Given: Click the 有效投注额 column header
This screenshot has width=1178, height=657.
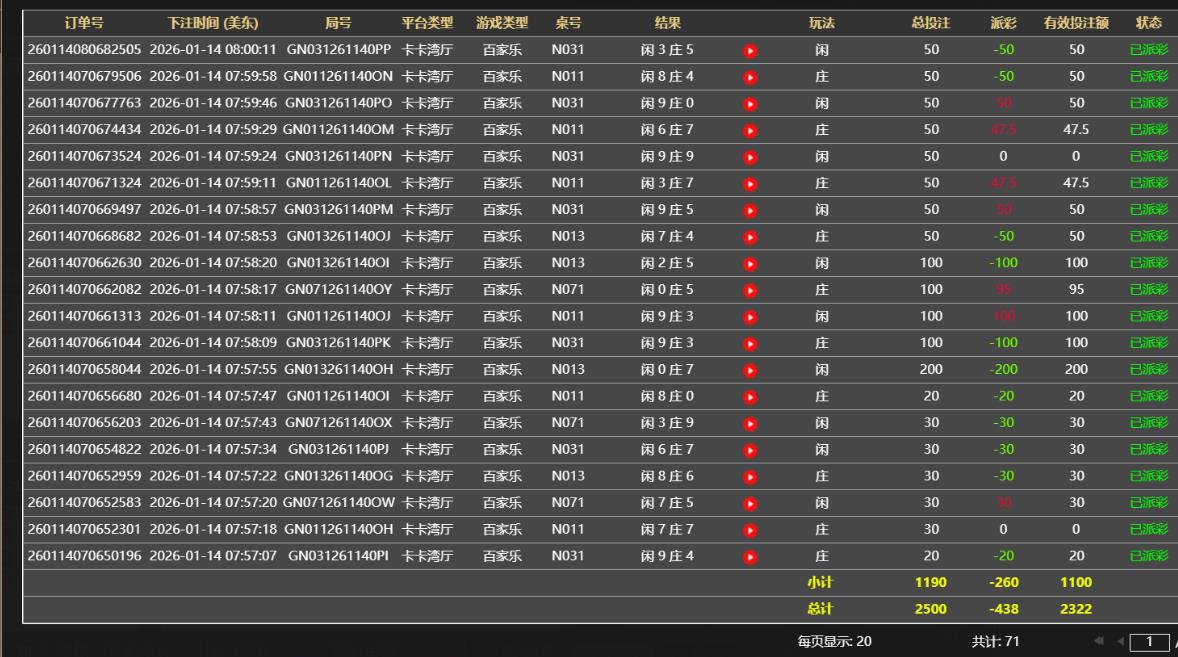Looking at the screenshot, I should [x=1076, y=22].
